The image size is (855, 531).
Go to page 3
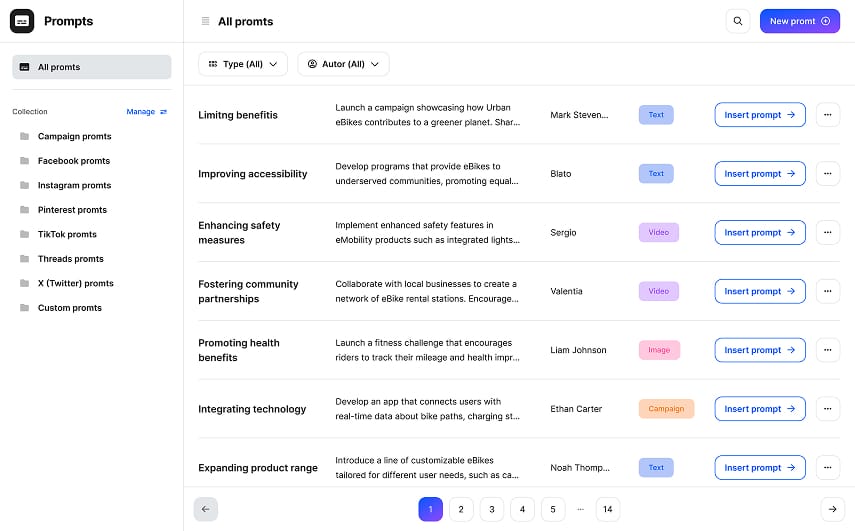click(491, 509)
